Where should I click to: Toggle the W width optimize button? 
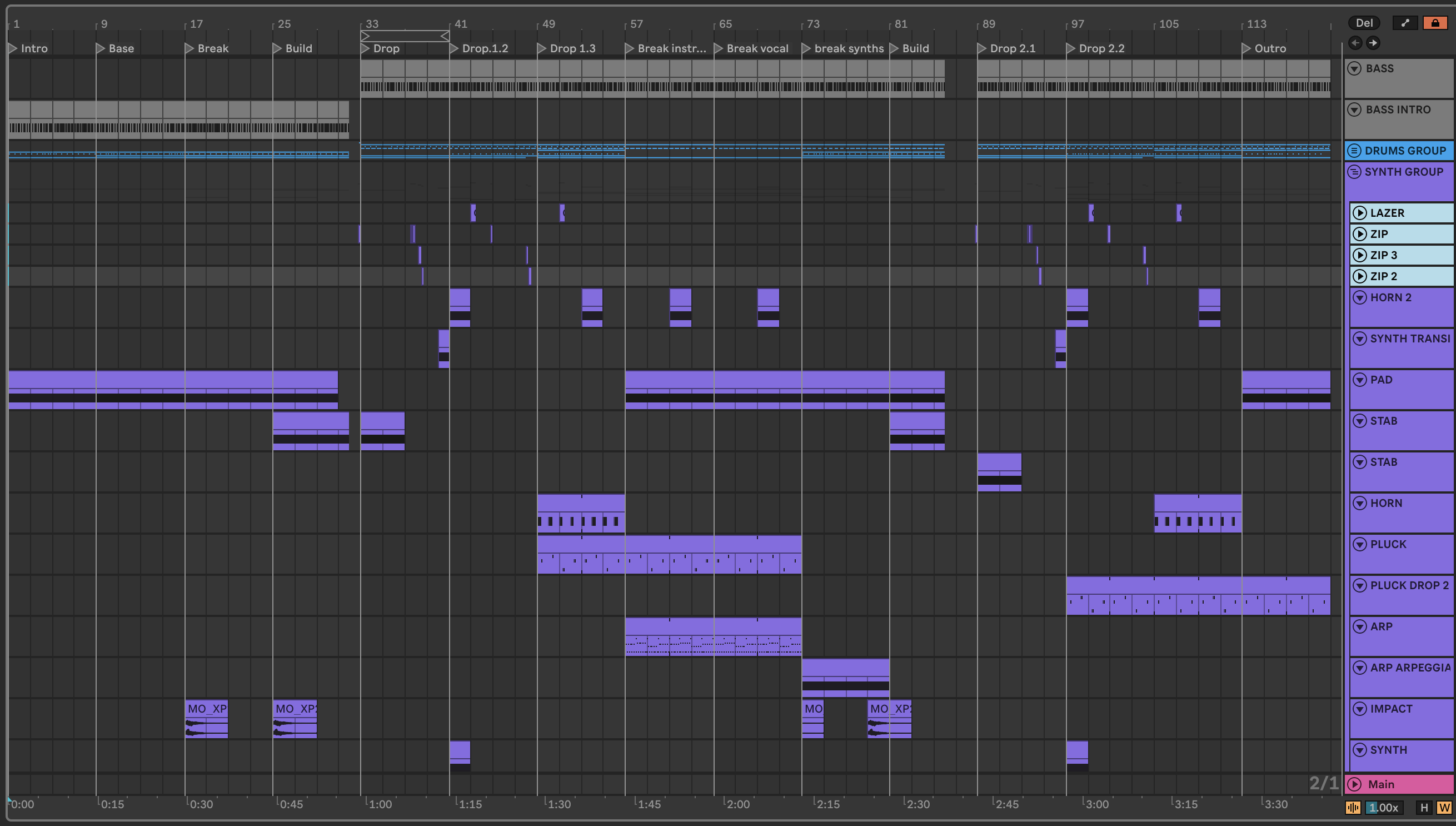pos(1444,807)
